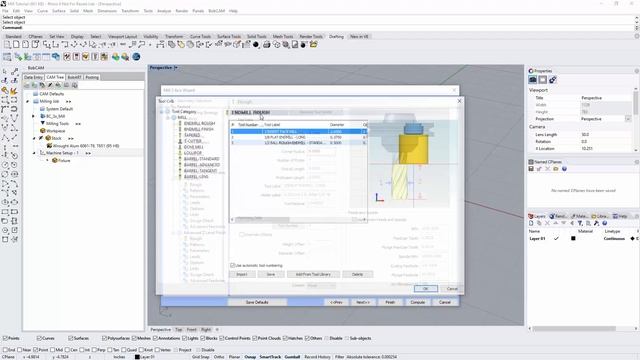Click Compute in the Mill wizard
This screenshot has height=360, width=640.
[418, 302]
